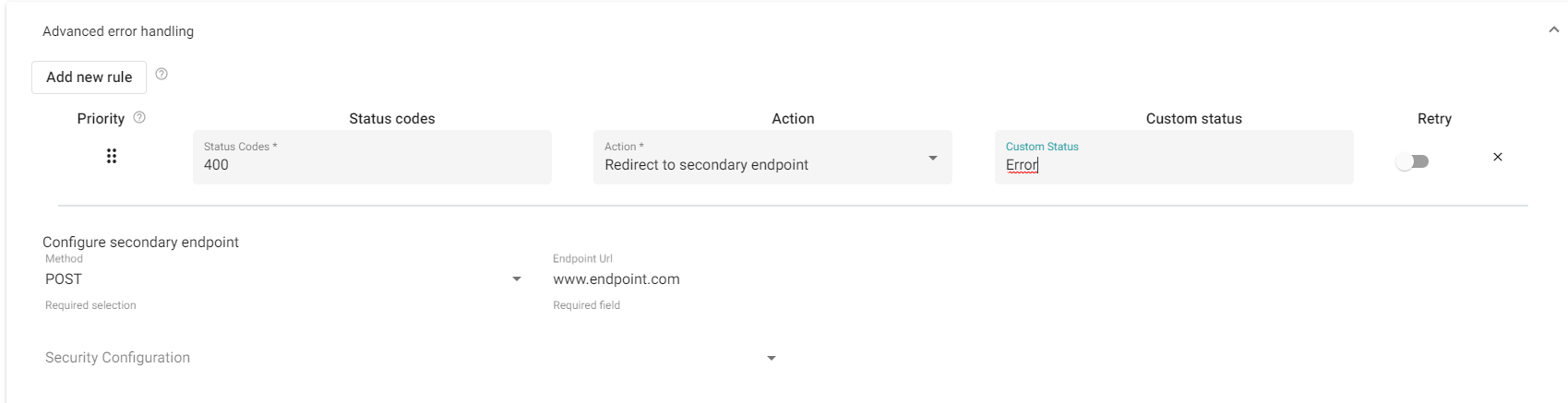1568x403 pixels.
Task: Click the Priority column header
Action: [101, 119]
